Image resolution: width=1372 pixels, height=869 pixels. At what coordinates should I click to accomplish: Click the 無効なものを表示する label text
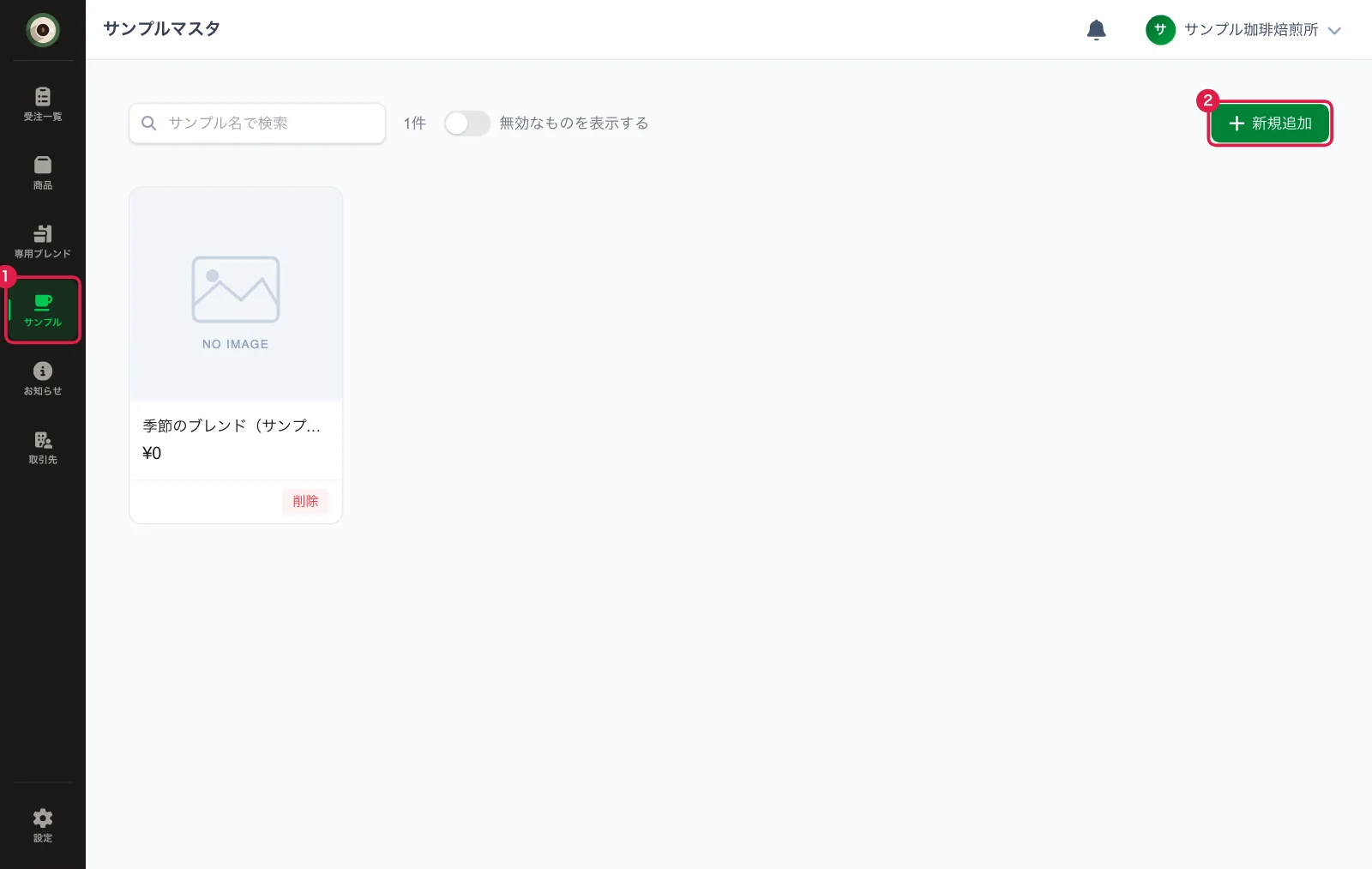(574, 124)
